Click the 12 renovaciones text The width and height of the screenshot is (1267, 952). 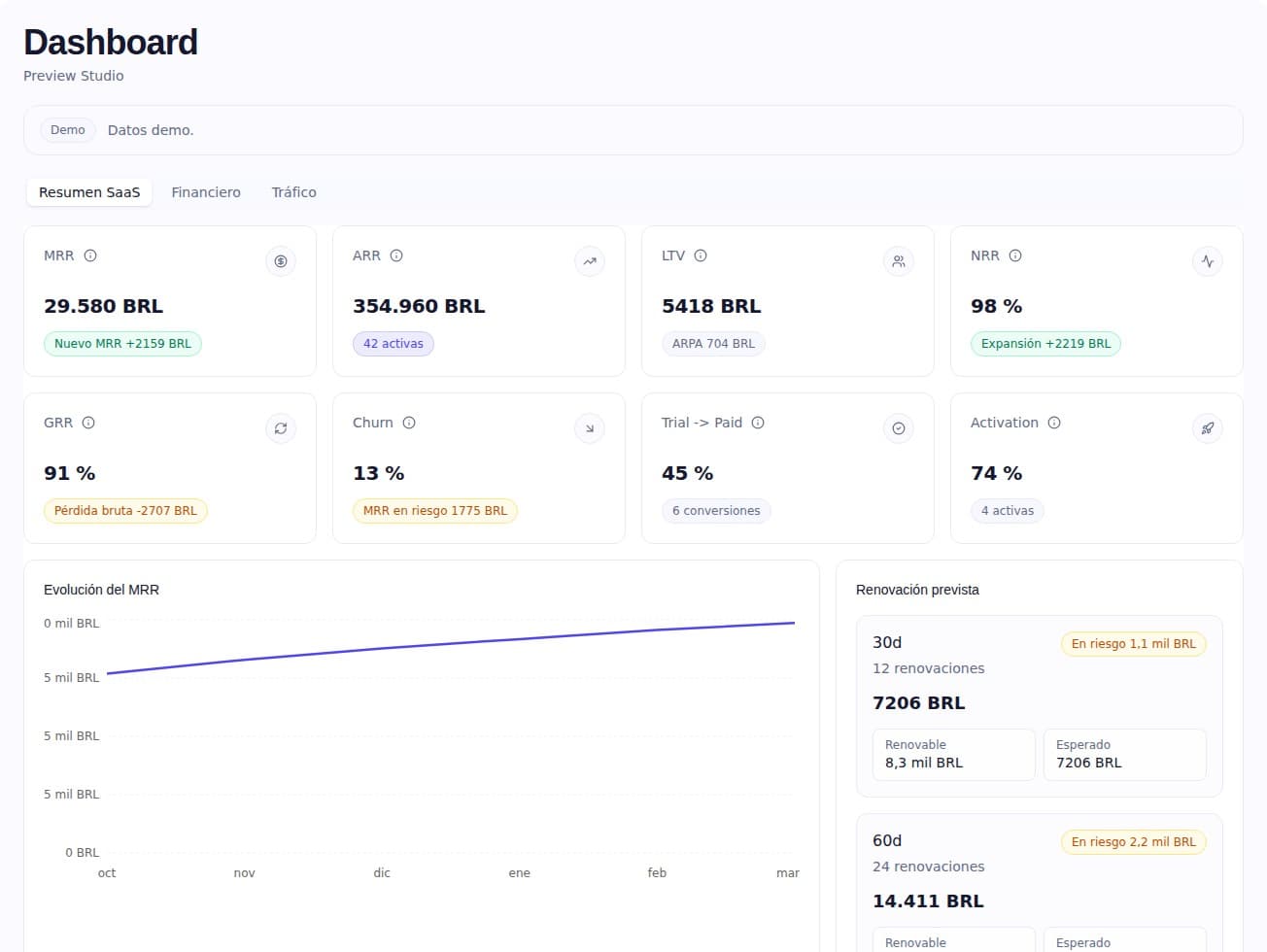pos(928,668)
